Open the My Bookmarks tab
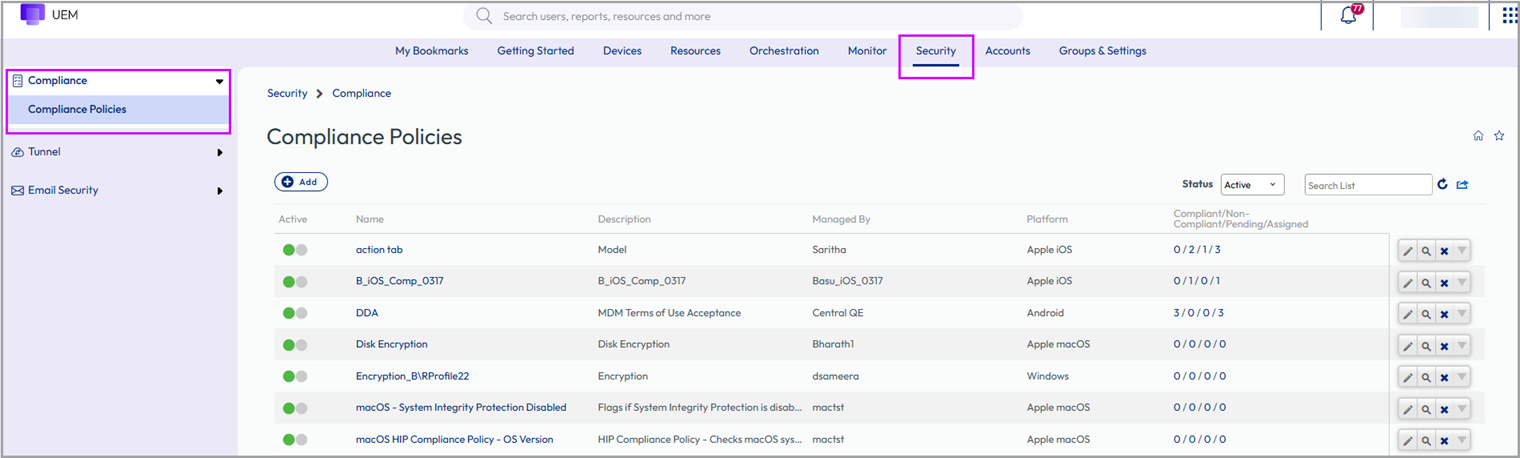Viewport: 1520px width, 458px height. [x=431, y=51]
